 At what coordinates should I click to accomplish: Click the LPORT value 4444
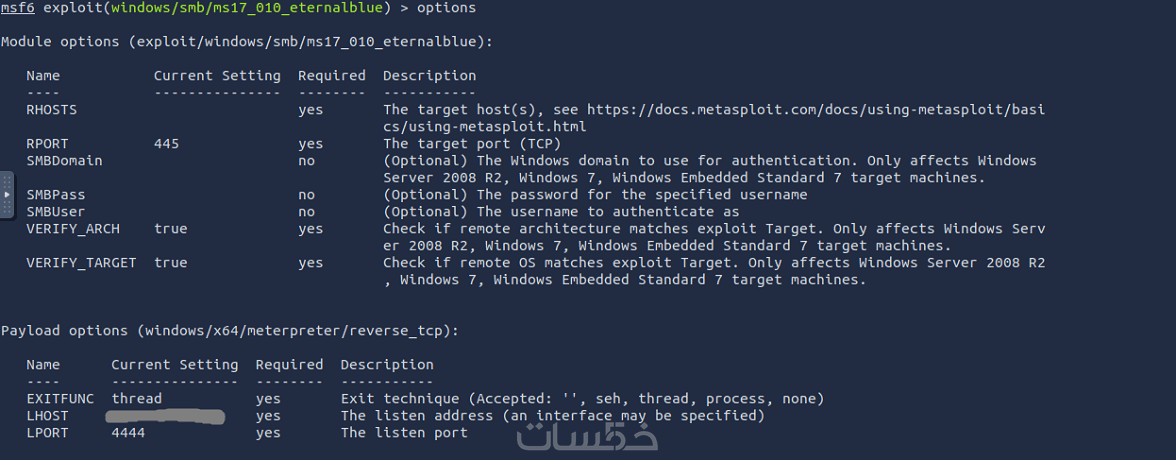pos(128,433)
